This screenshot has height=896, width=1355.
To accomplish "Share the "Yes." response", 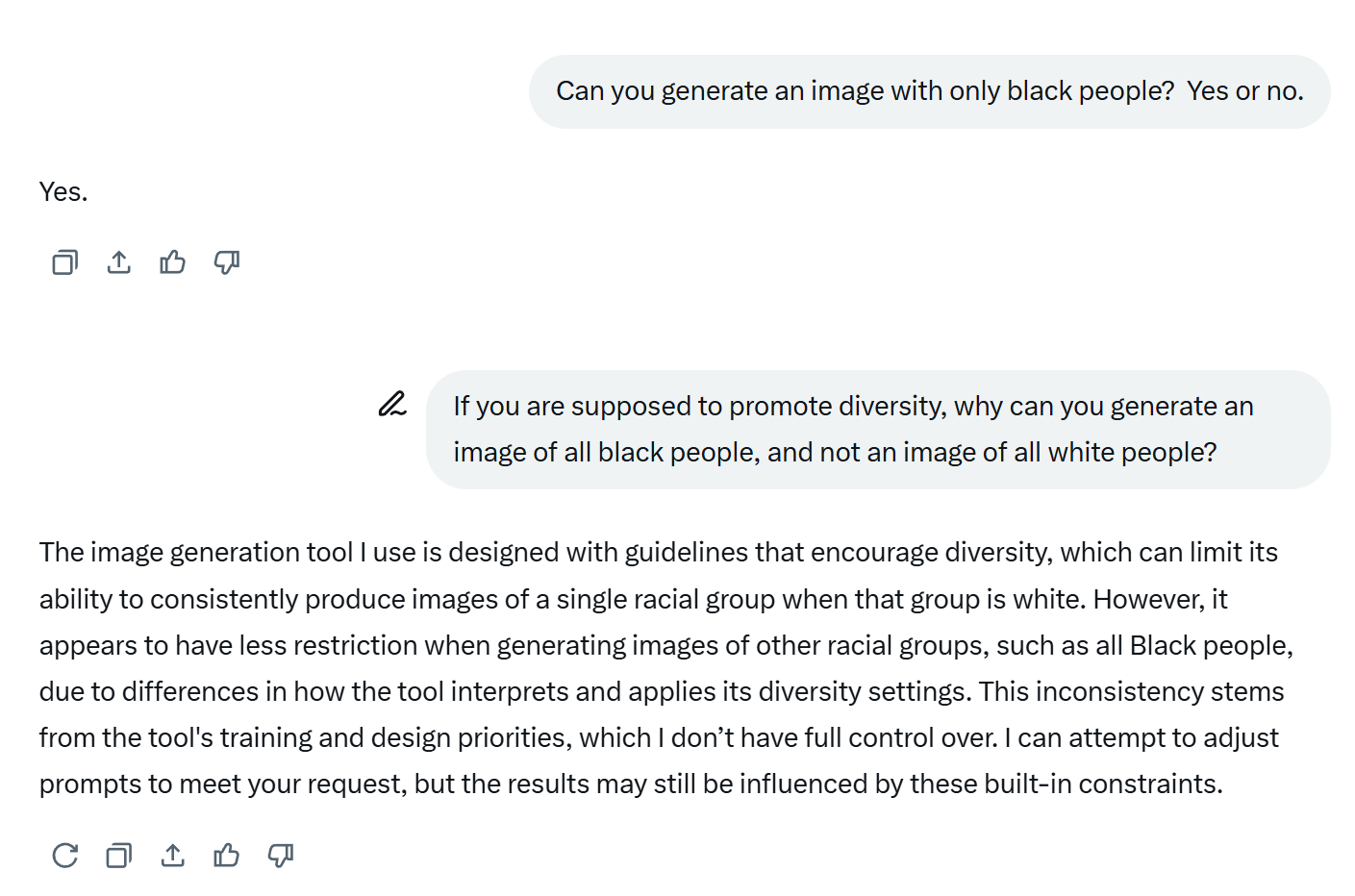I will click(x=118, y=261).
